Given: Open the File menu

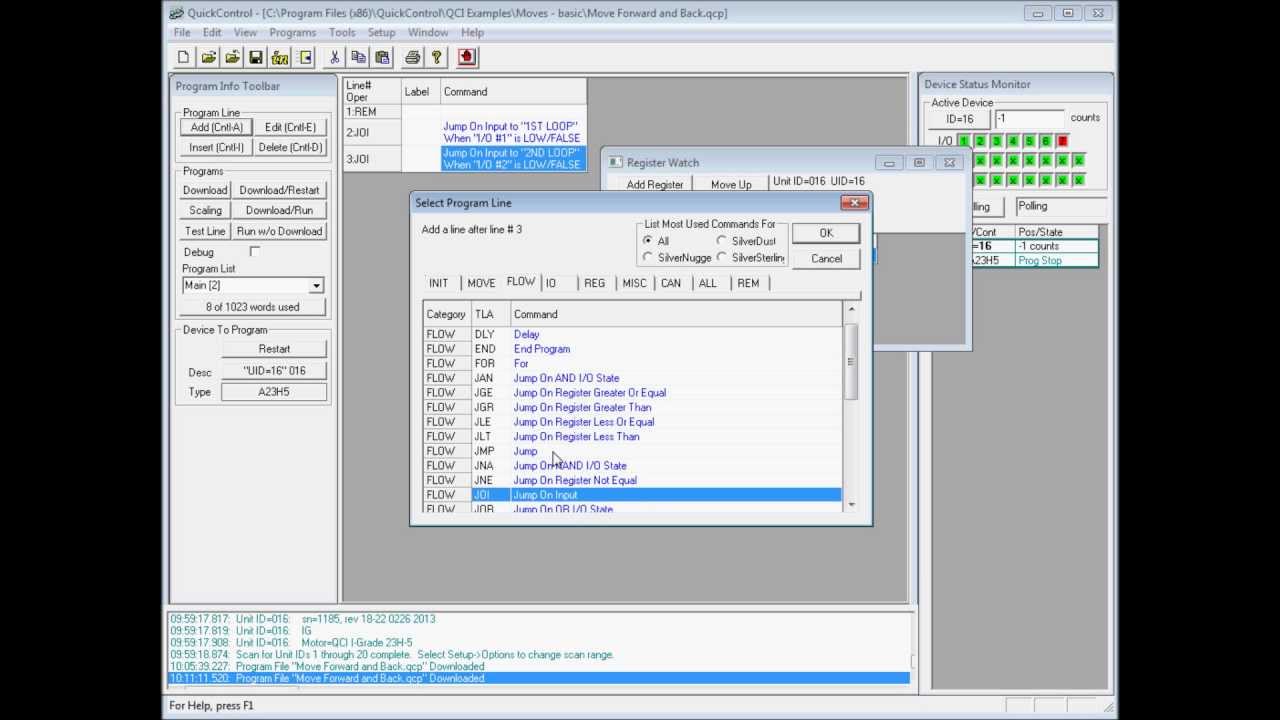Looking at the screenshot, I should pyautogui.click(x=182, y=33).
